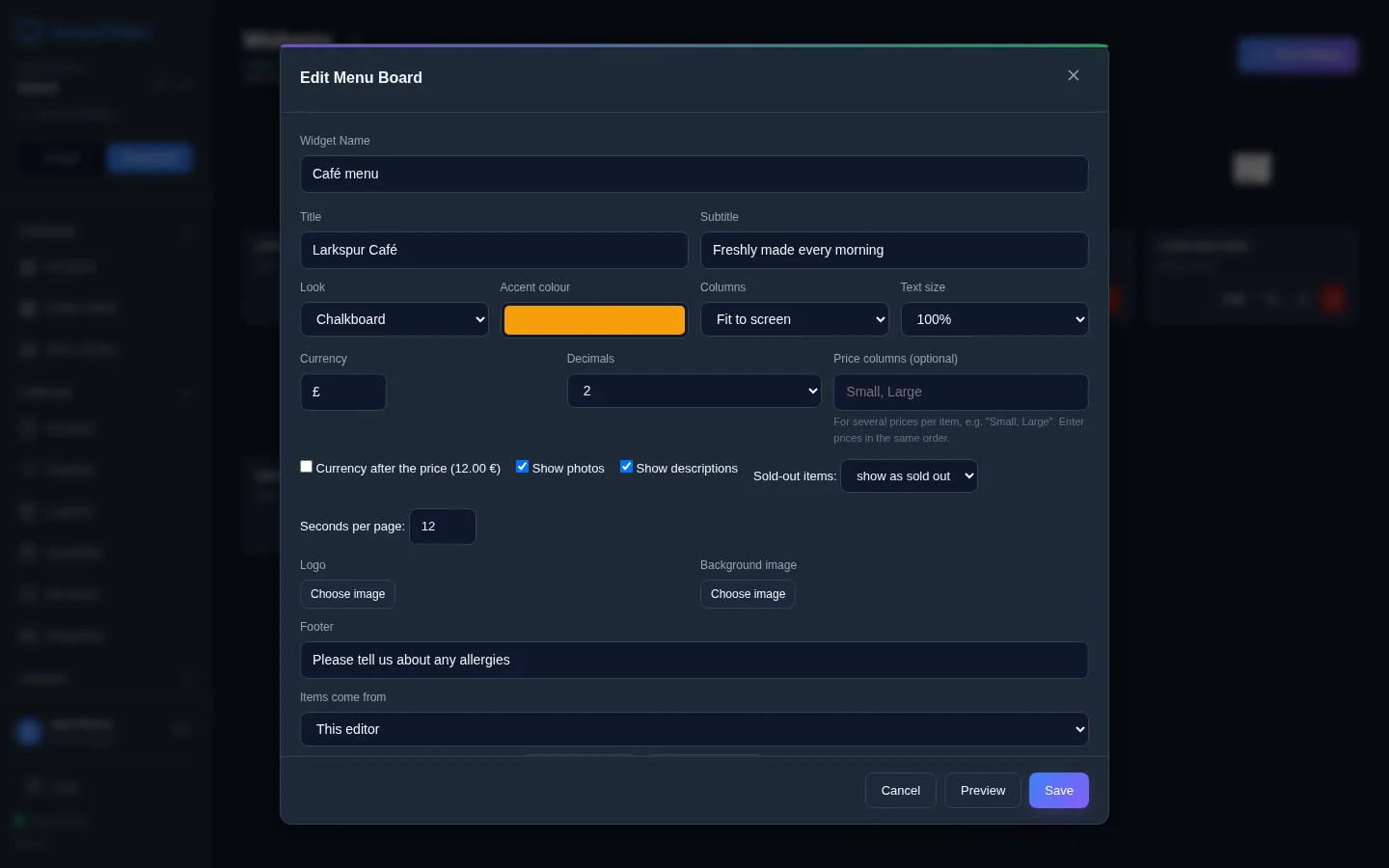Click Preview to view the menu board
The width and height of the screenshot is (1389, 868).
tap(983, 790)
